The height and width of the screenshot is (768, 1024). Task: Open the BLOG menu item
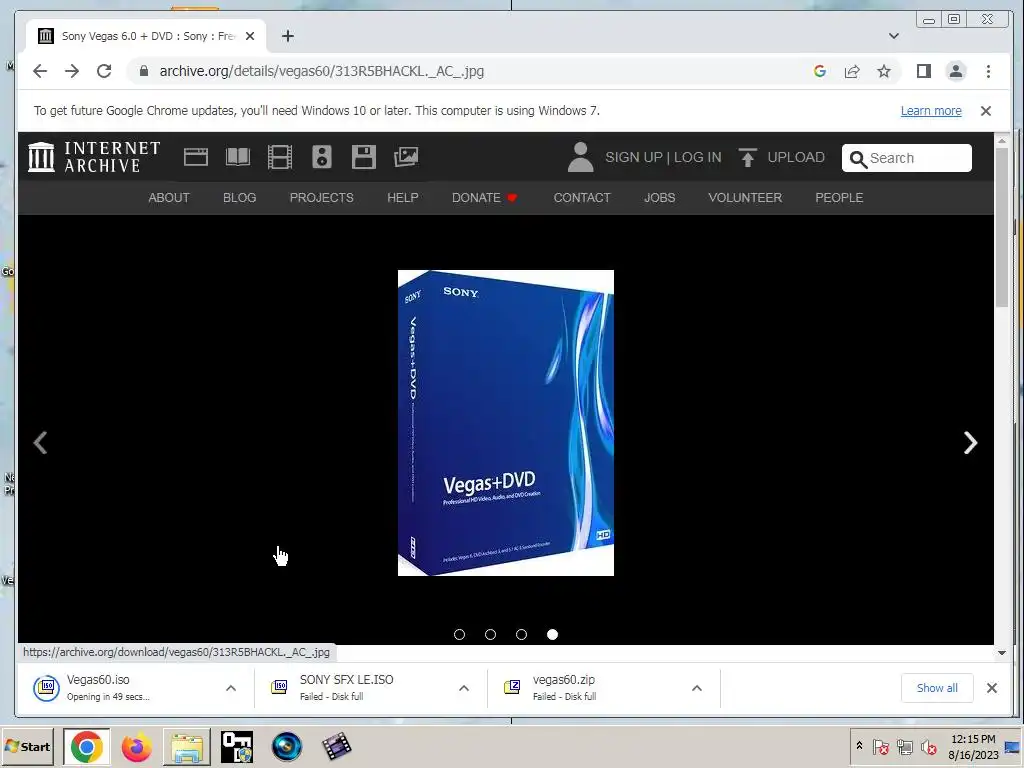click(x=240, y=197)
